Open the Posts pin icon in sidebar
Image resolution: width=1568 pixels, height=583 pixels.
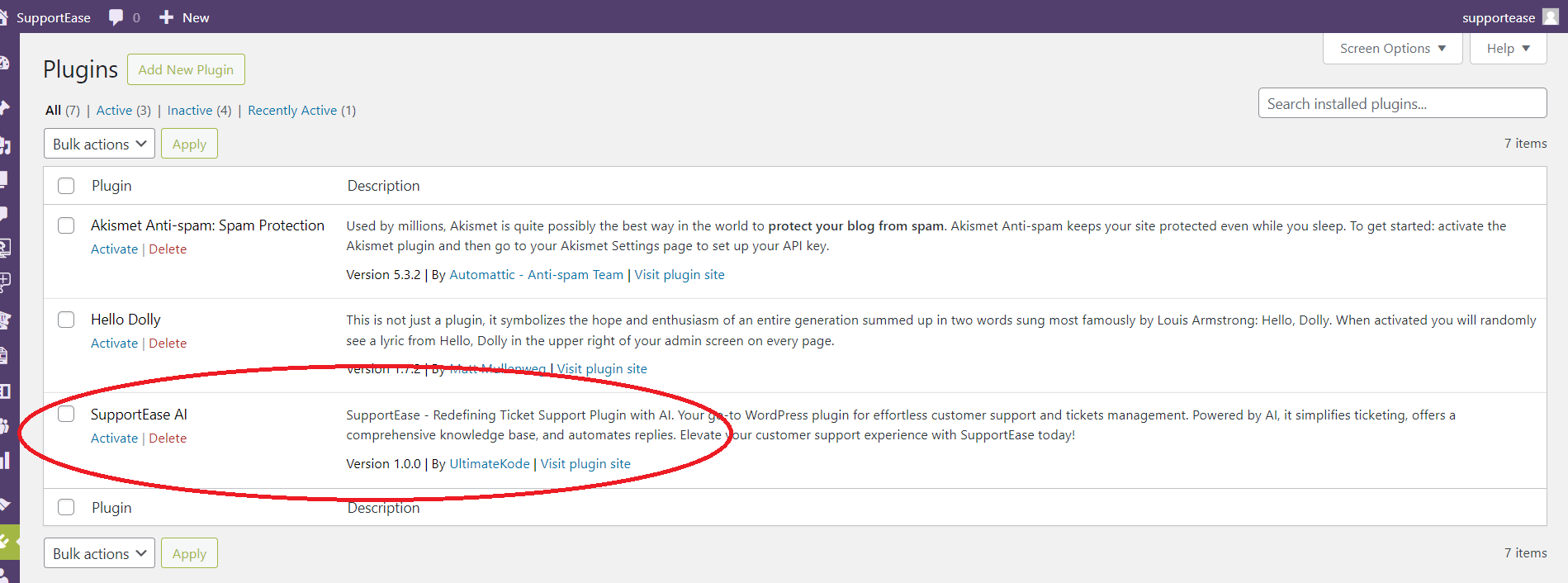pyautogui.click(x=5, y=107)
